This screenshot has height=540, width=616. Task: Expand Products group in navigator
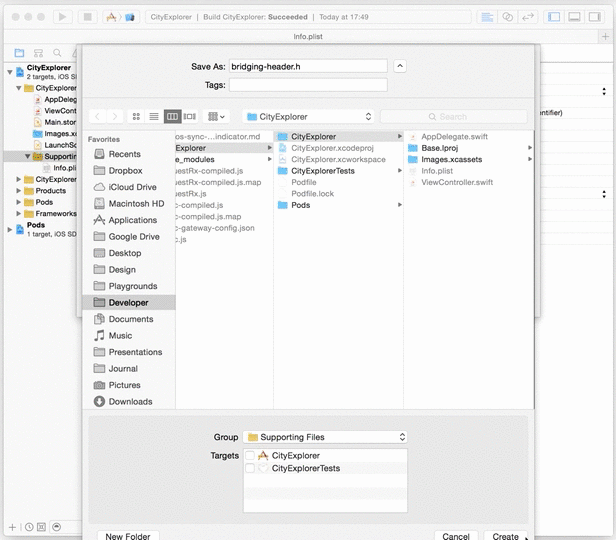point(18,190)
